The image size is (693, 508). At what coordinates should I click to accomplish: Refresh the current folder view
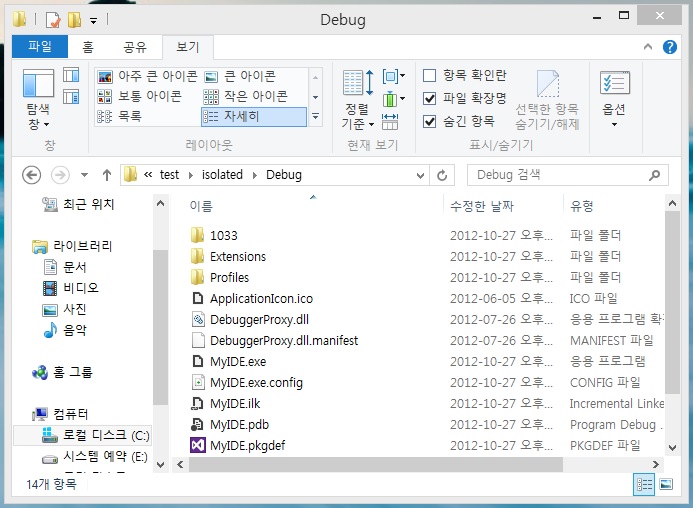pos(443,175)
